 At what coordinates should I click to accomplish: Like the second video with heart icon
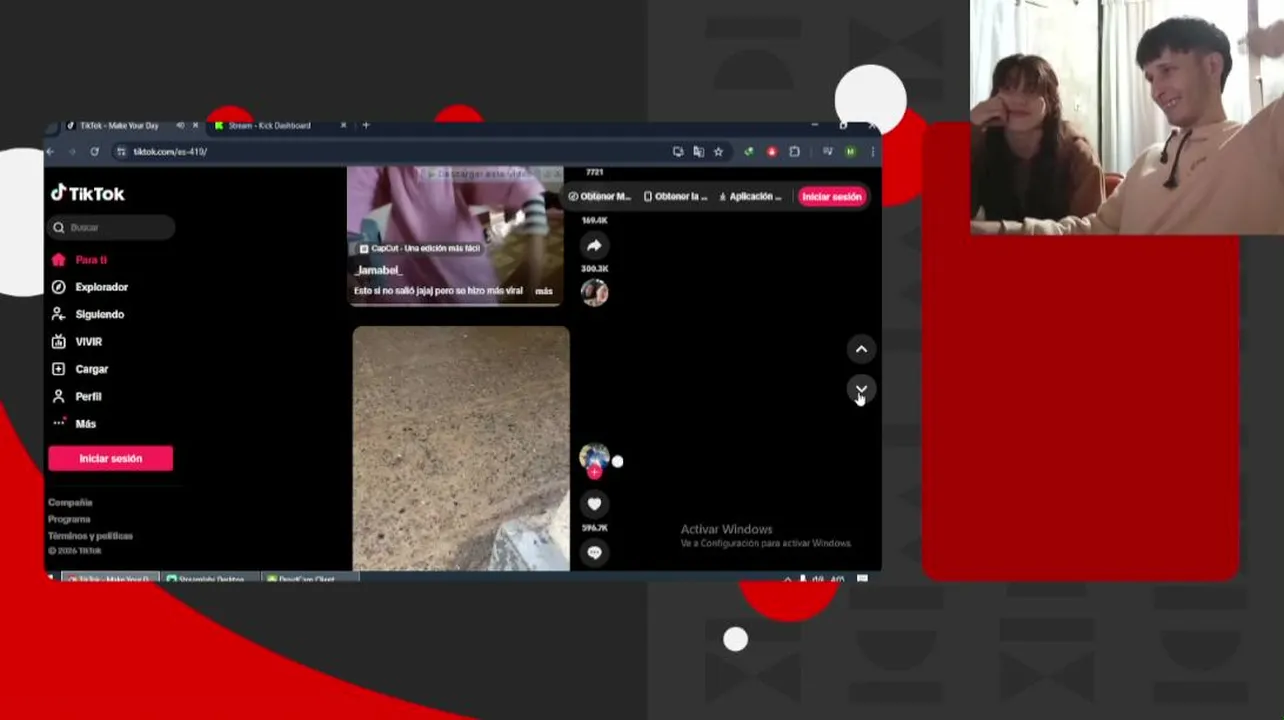click(594, 504)
